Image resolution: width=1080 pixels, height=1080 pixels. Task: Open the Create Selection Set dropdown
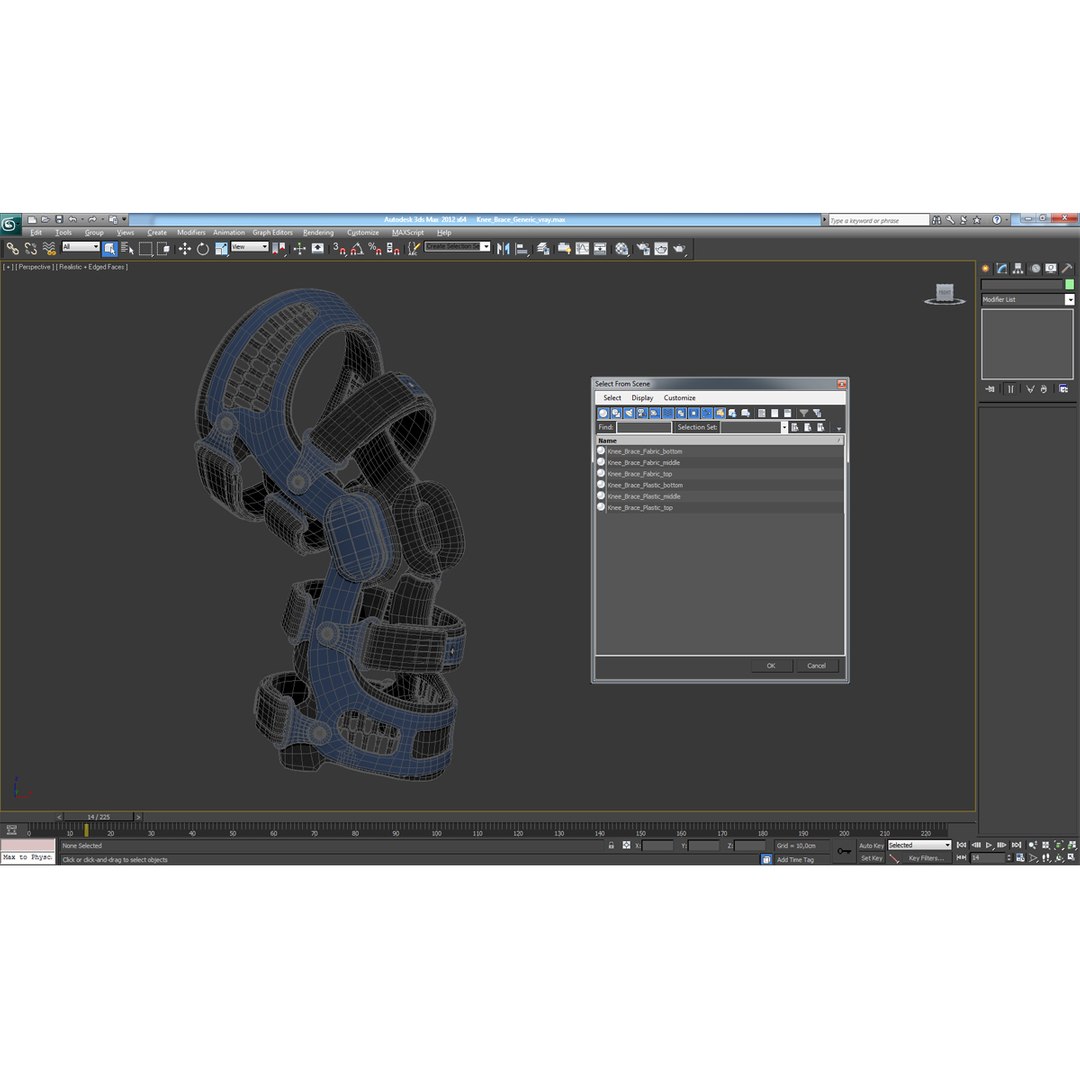[457, 247]
